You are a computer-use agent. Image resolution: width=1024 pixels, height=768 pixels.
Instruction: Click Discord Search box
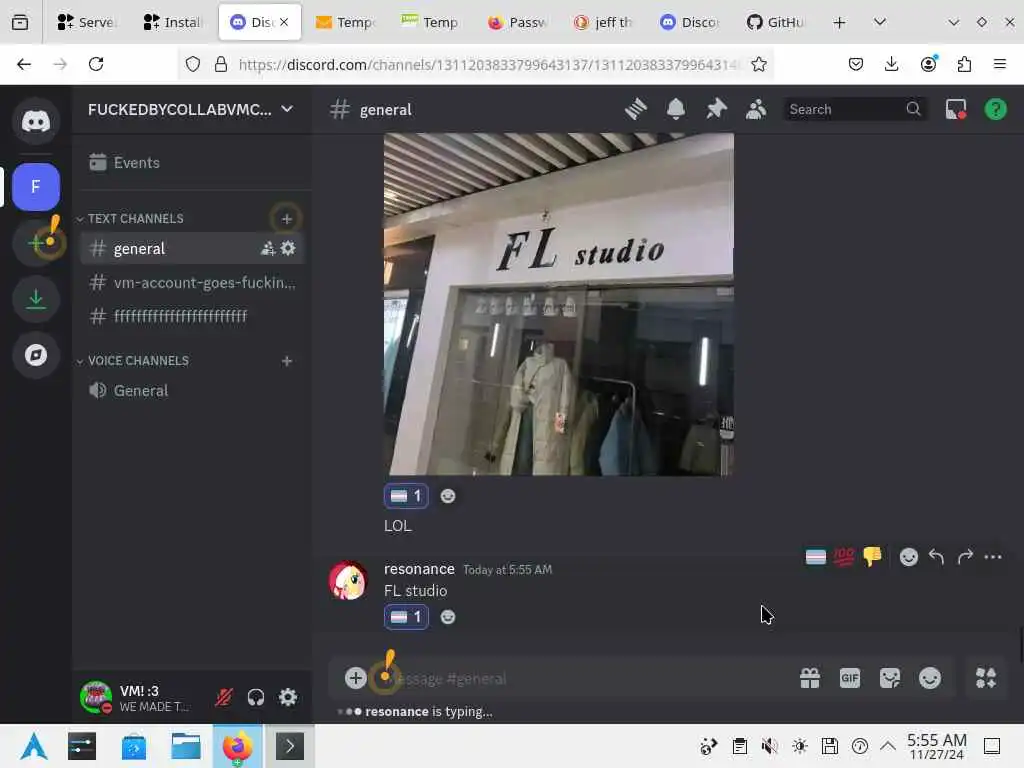pos(855,109)
